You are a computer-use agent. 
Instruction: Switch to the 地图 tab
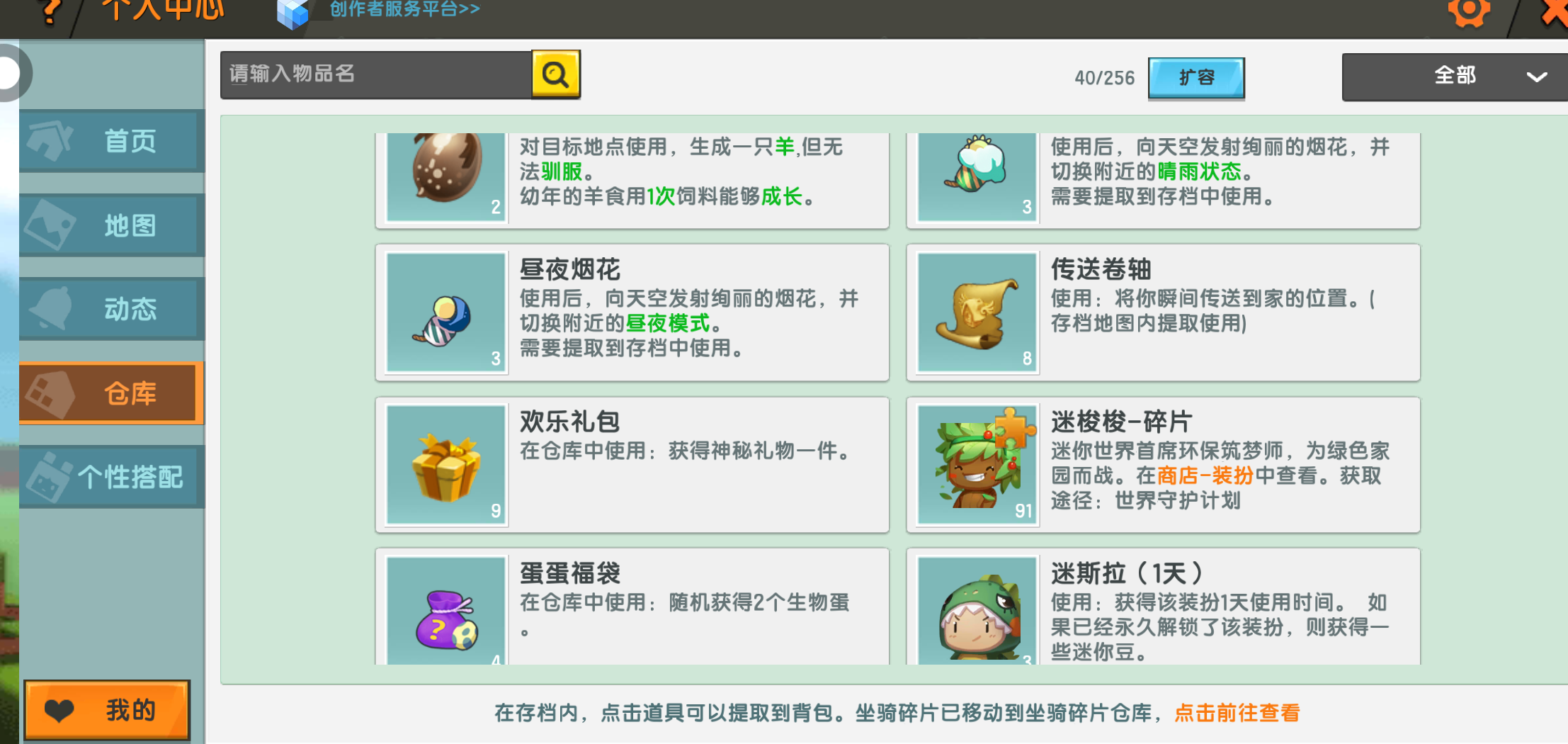[x=112, y=225]
